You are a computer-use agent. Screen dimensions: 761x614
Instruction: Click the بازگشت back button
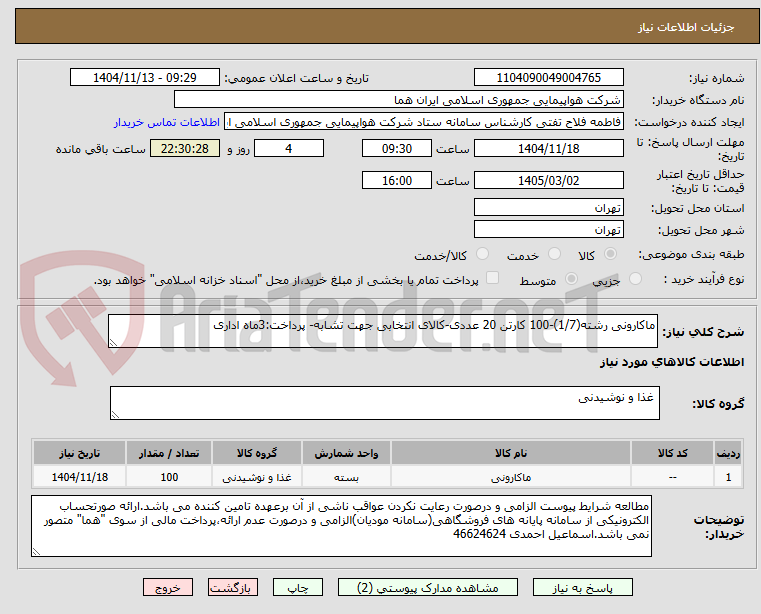(233, 587)
